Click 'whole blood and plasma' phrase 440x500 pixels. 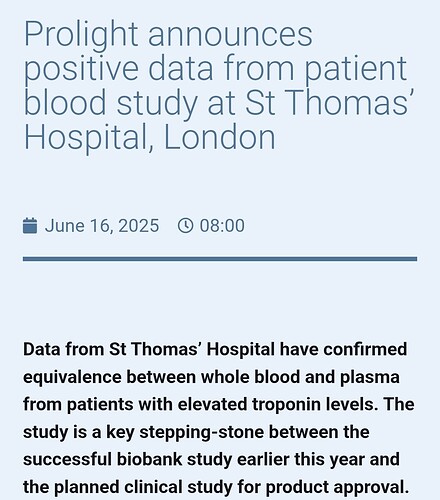point(300,377)
